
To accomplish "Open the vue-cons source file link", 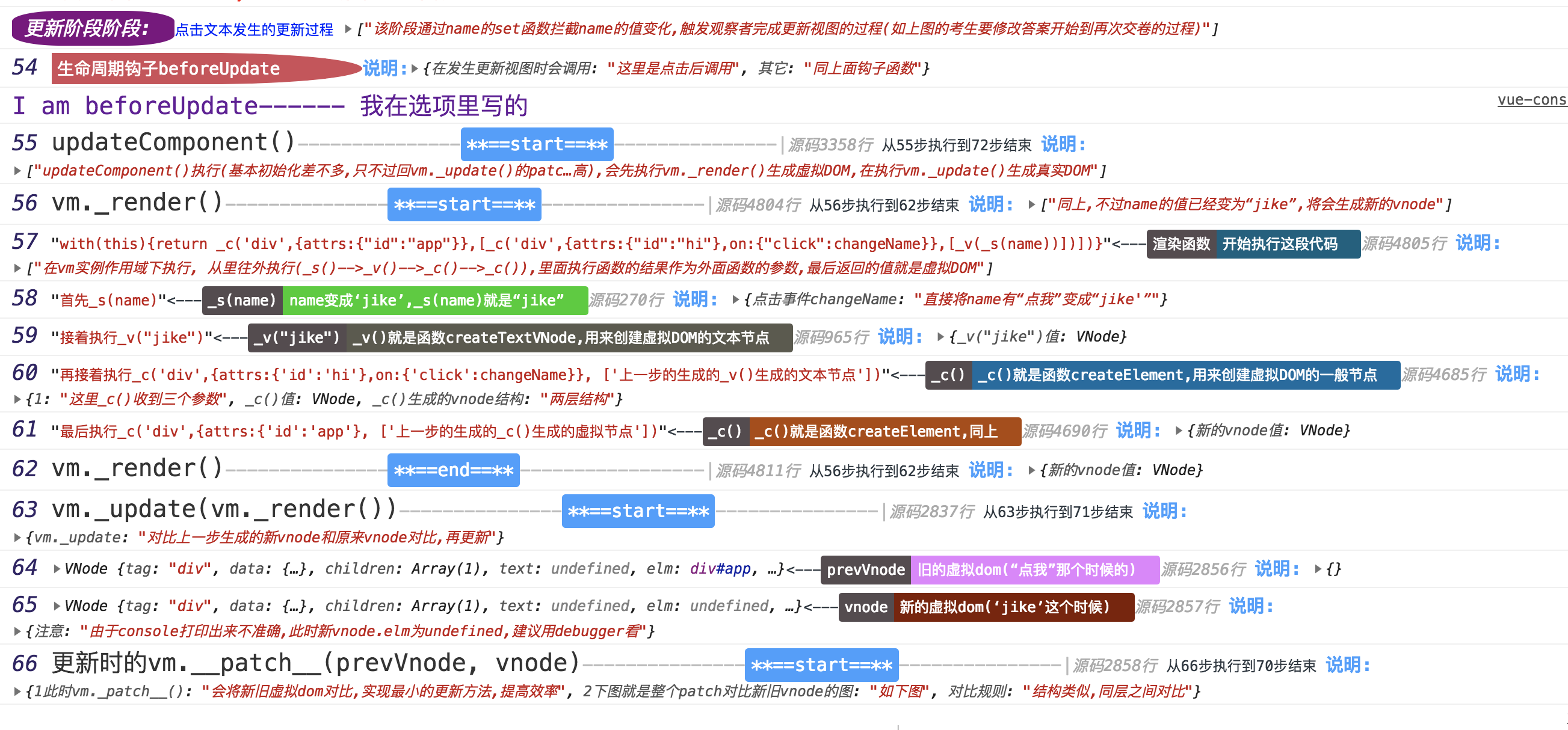I will pos(1531,100).
